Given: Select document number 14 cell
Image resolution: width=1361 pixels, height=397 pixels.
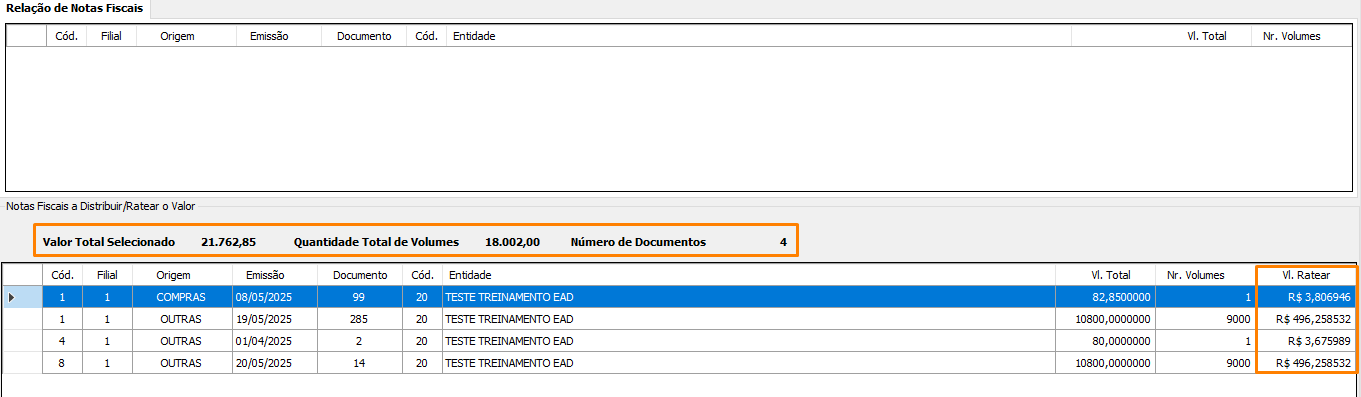Looking at the screenshot, I should coord(360,363).
